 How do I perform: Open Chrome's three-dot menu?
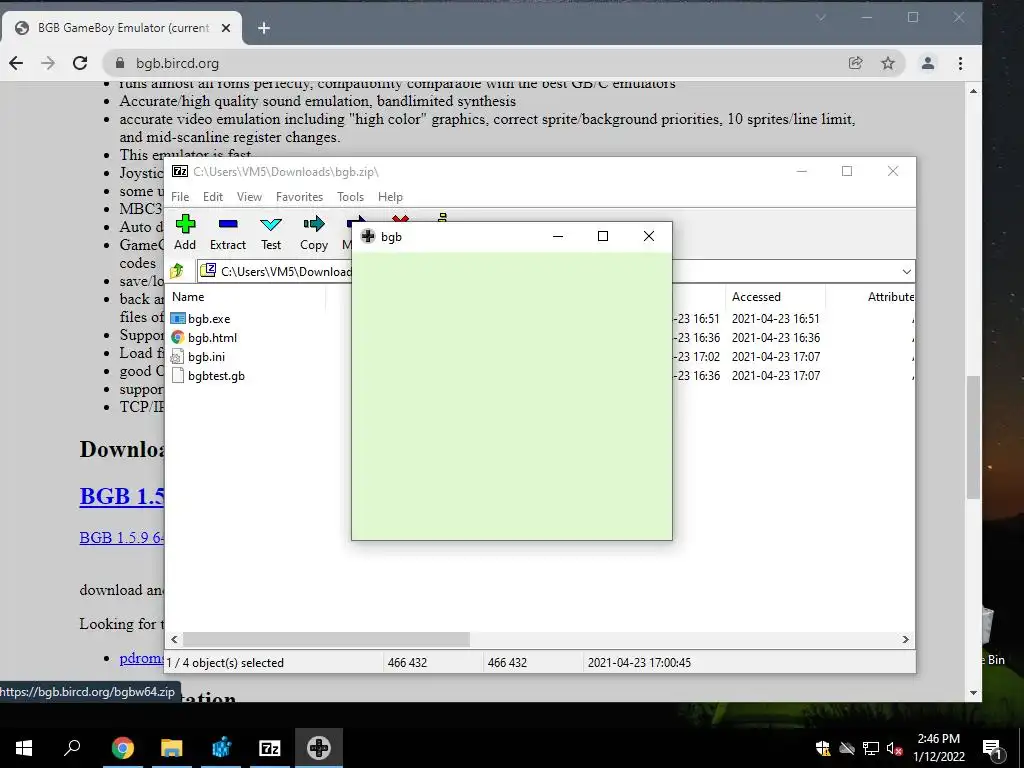click(960, 63)
